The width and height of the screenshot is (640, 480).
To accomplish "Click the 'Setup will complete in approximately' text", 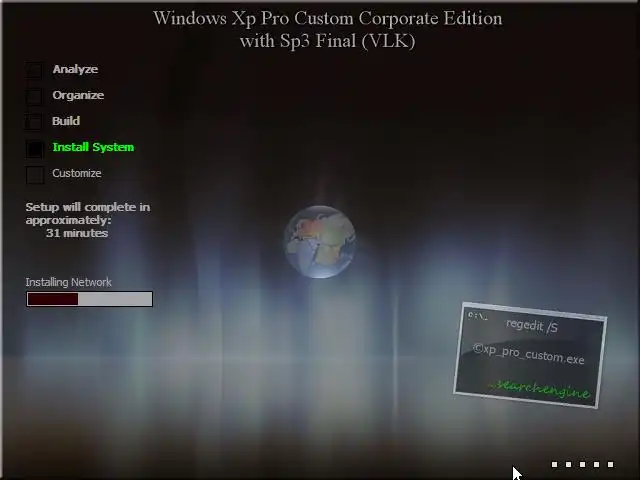I will point(88,213).
